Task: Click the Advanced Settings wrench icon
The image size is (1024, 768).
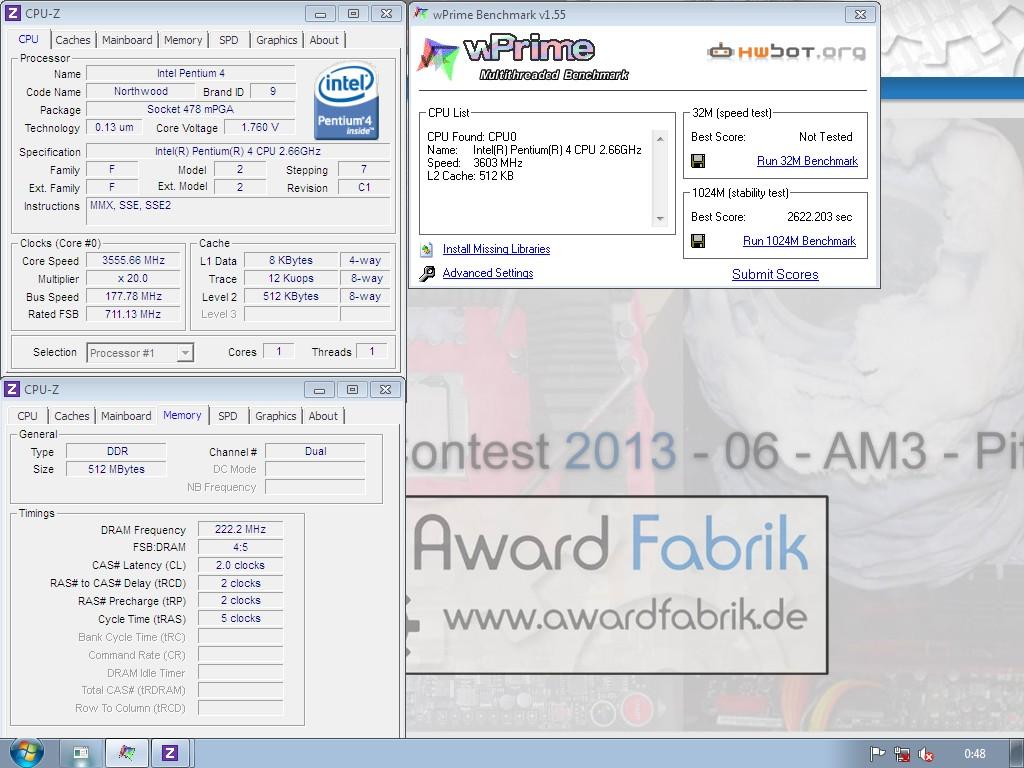Action: coord(427,273)
